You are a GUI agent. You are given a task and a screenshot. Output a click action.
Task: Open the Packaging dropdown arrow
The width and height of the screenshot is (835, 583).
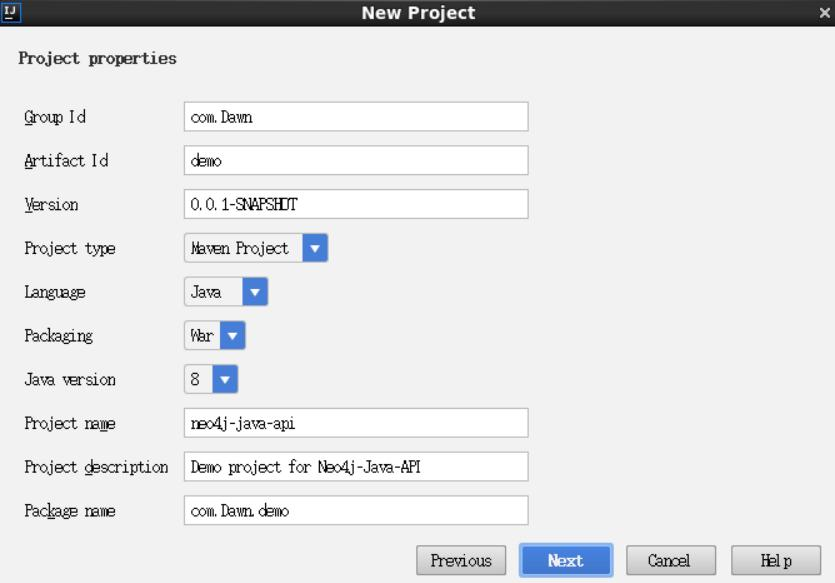pos(232,336)
